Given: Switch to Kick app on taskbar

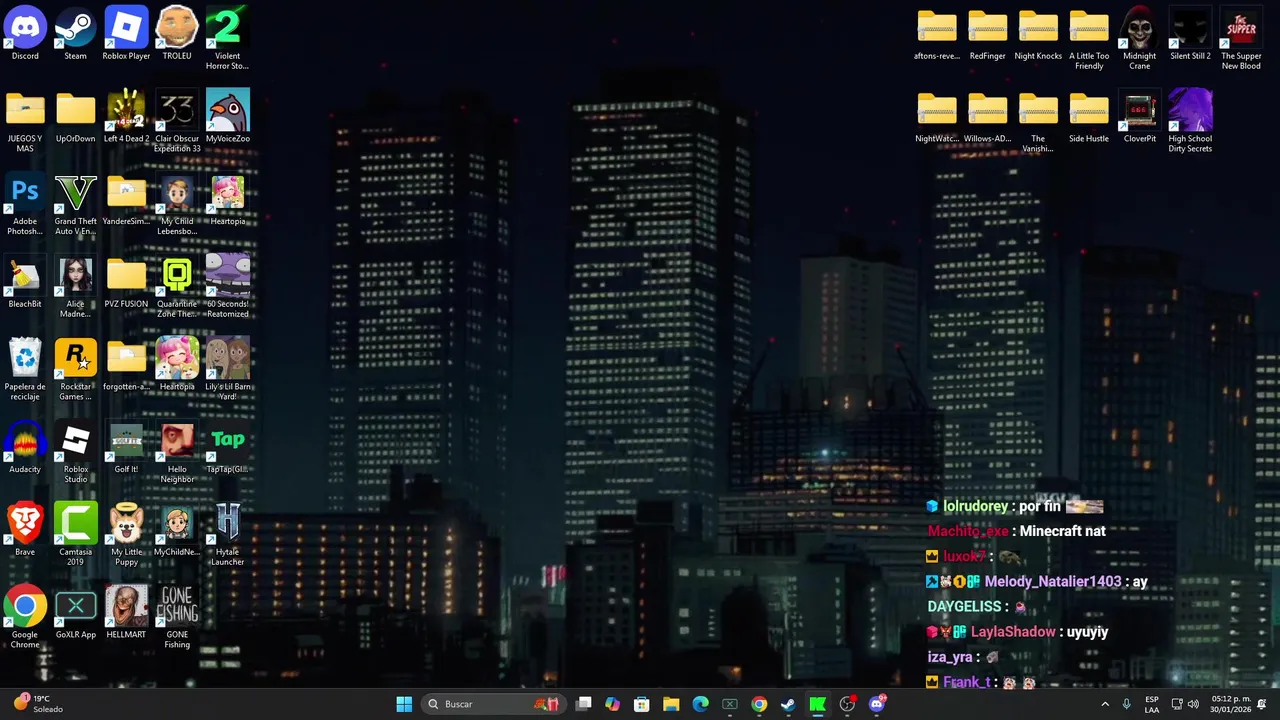Looking at the screenshot, I should [x=818, y=704].
